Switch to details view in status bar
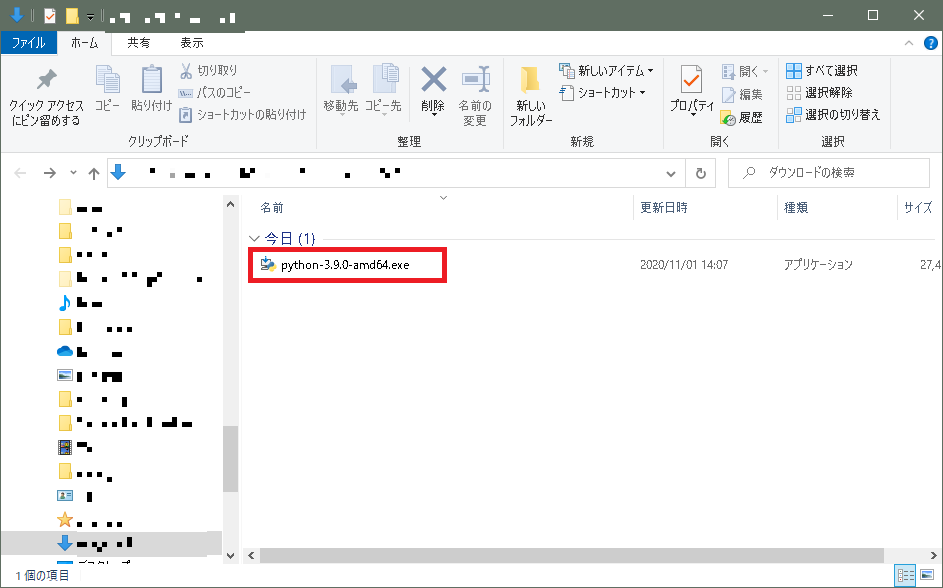The image size is (943, 588). pyautogui.click(x=905, y=575)
